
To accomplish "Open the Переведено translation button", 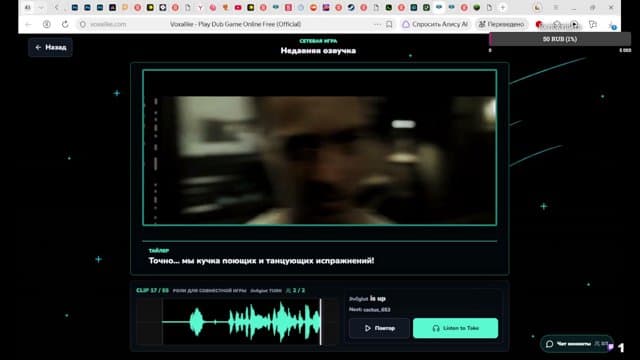I will [x=501, y=24].
